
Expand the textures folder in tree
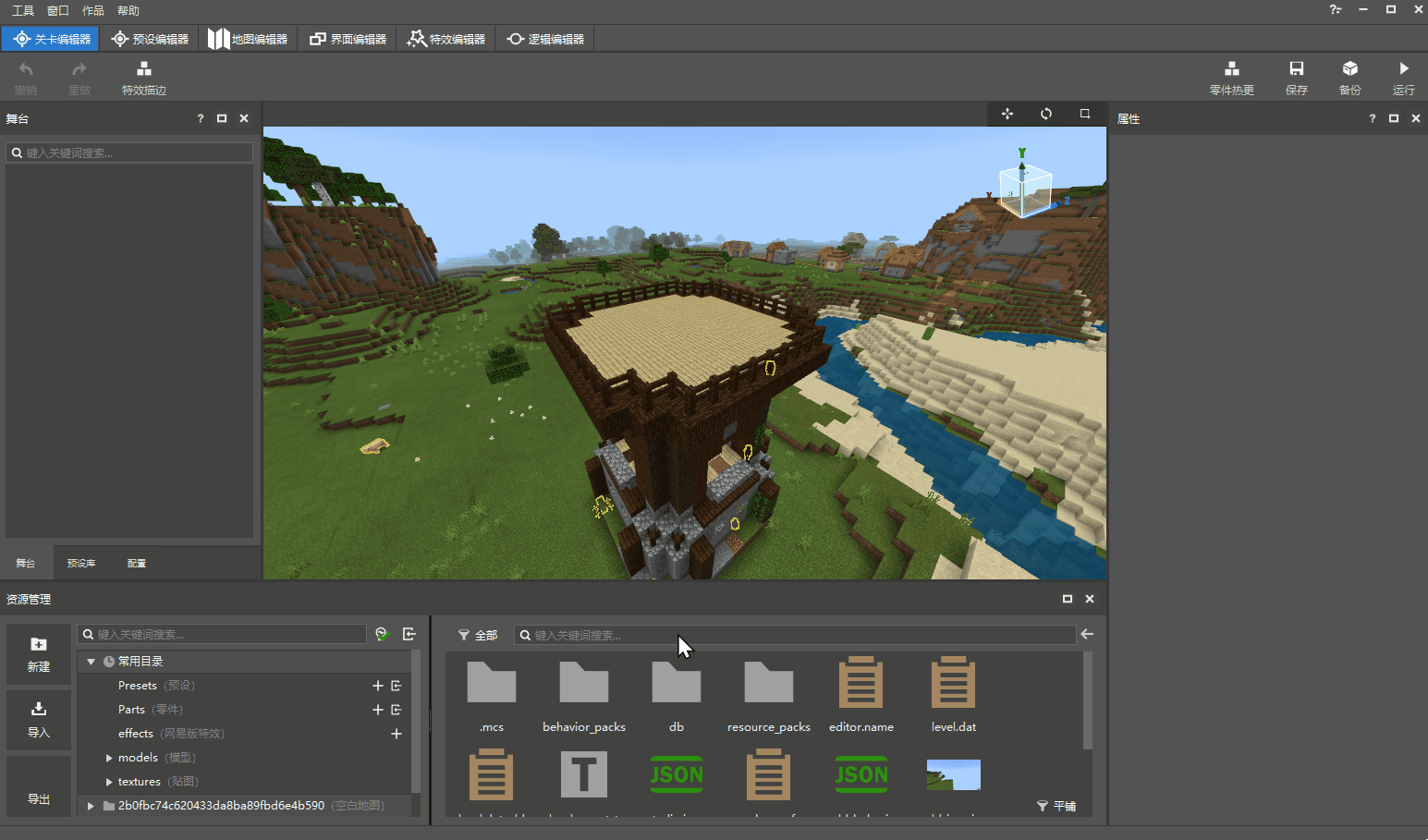click(x=109, y=782)
